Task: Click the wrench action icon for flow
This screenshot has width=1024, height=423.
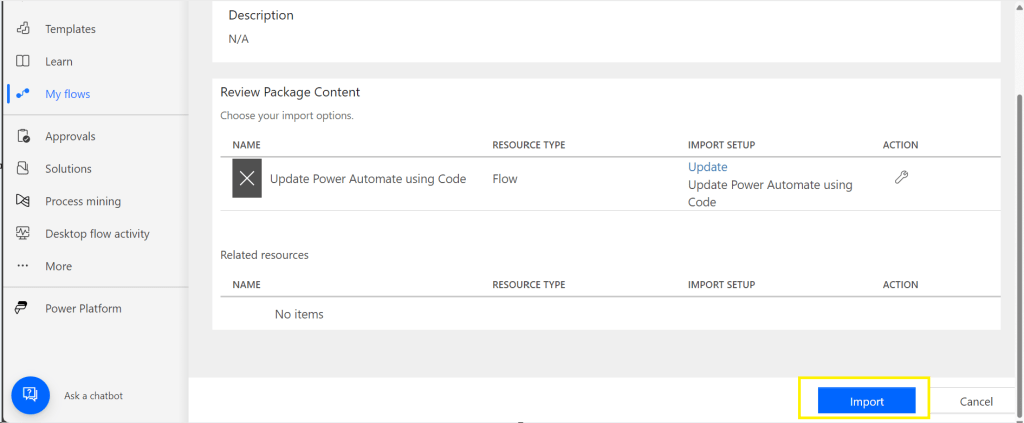Action: (x=900, y=178)
